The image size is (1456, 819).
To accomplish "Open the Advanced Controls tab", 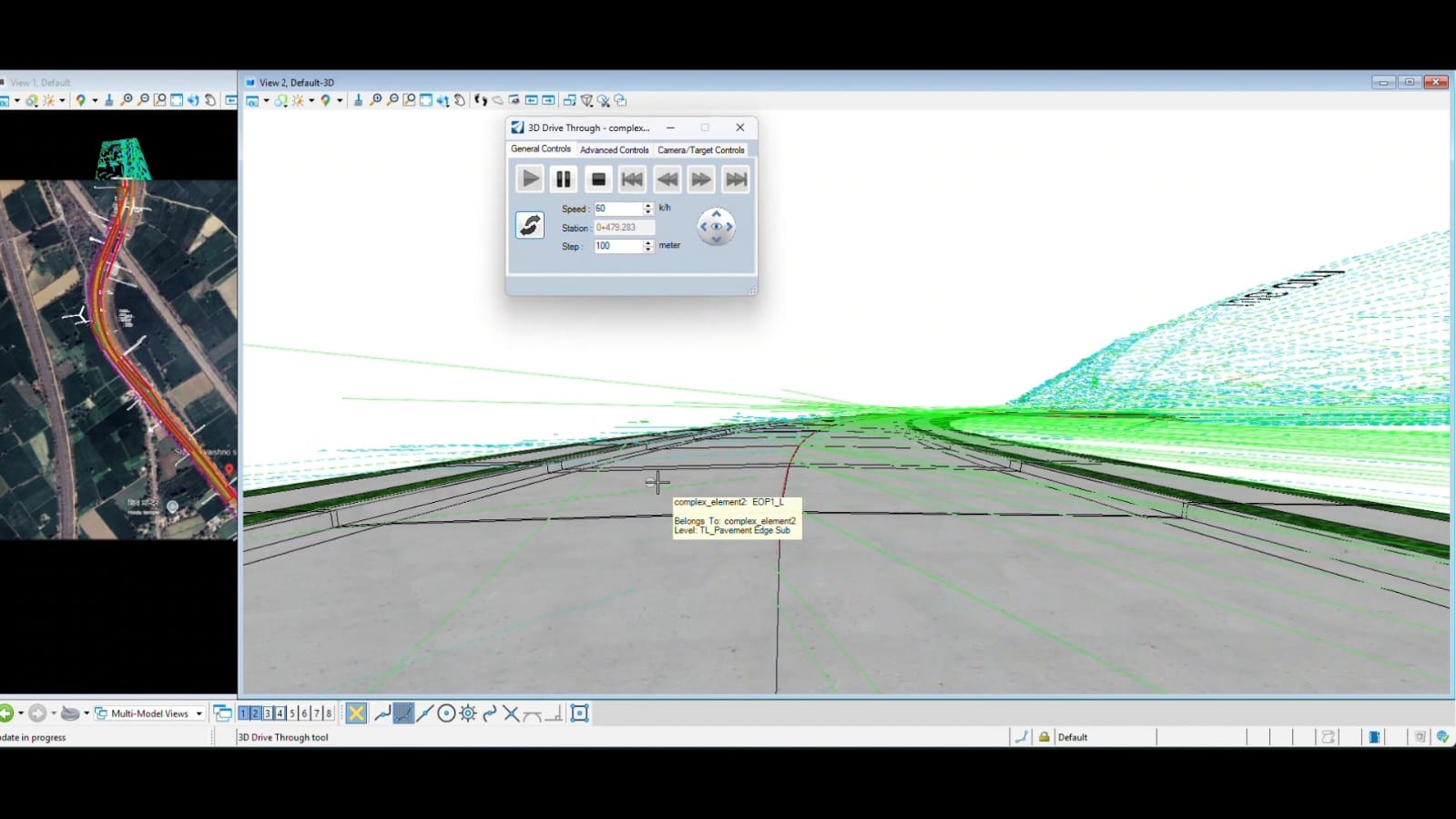I will pyautogui.click(x=615, y=150).
